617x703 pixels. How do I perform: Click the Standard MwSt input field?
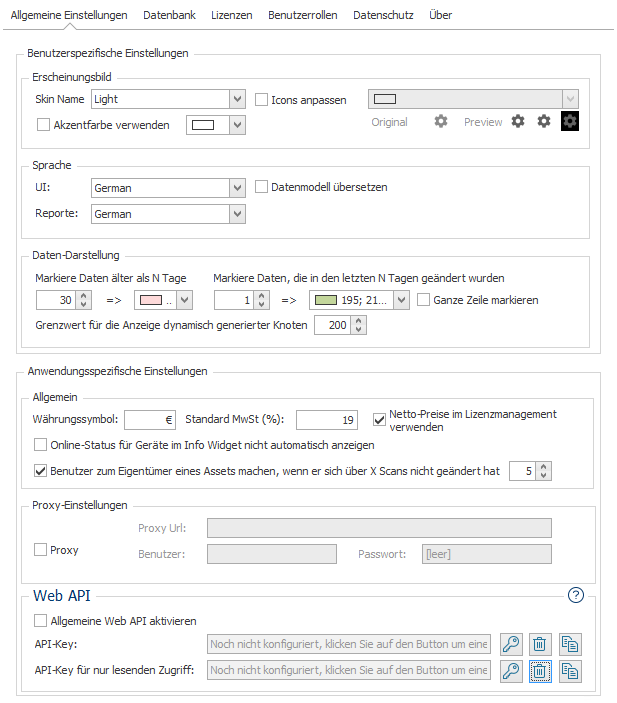coord(327,420)
